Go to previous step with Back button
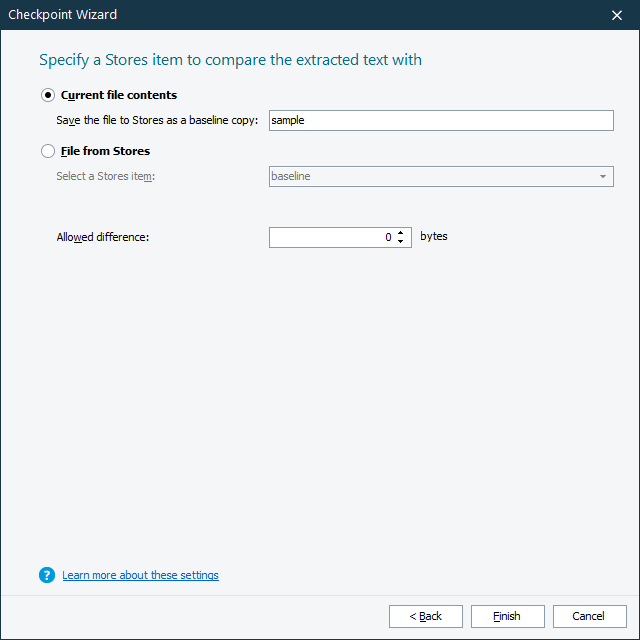This screenshot has width=640, height=640. pyautogui.click(x=426, y=616)
